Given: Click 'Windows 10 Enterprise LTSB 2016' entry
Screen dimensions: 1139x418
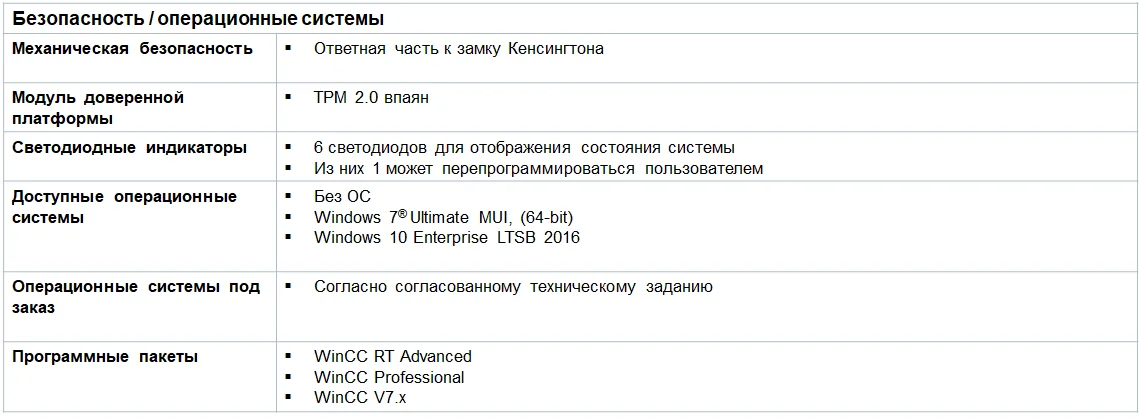Looking at the screenshot, I should click(446, 237).
